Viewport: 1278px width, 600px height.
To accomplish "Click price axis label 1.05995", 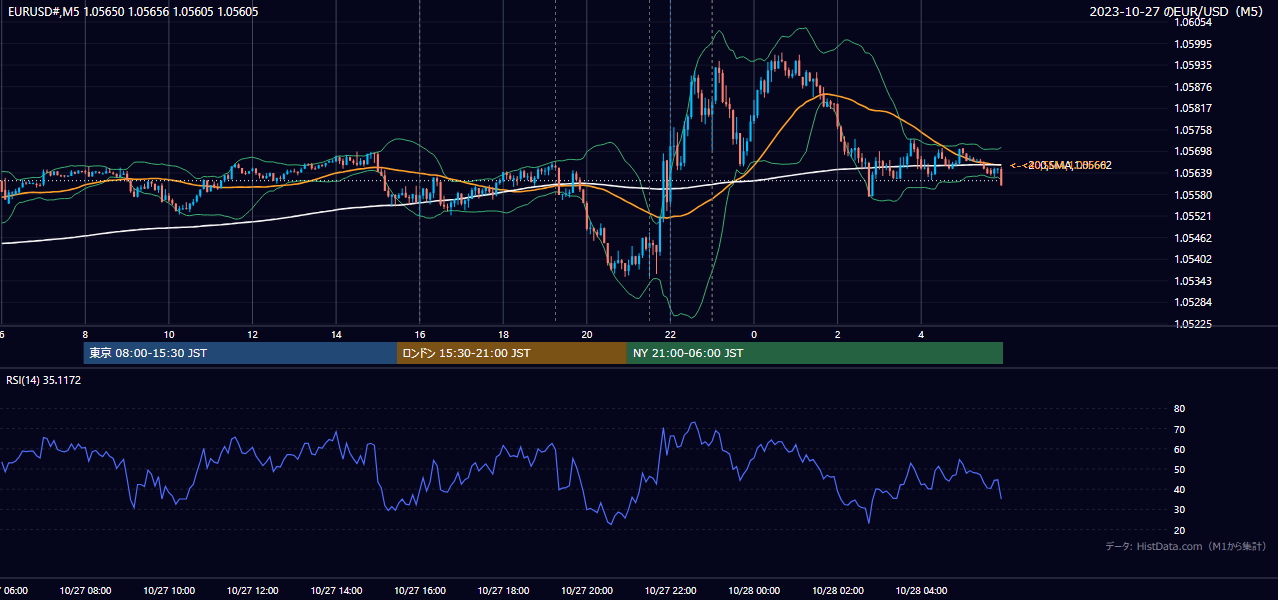I will pos(1192,44).
